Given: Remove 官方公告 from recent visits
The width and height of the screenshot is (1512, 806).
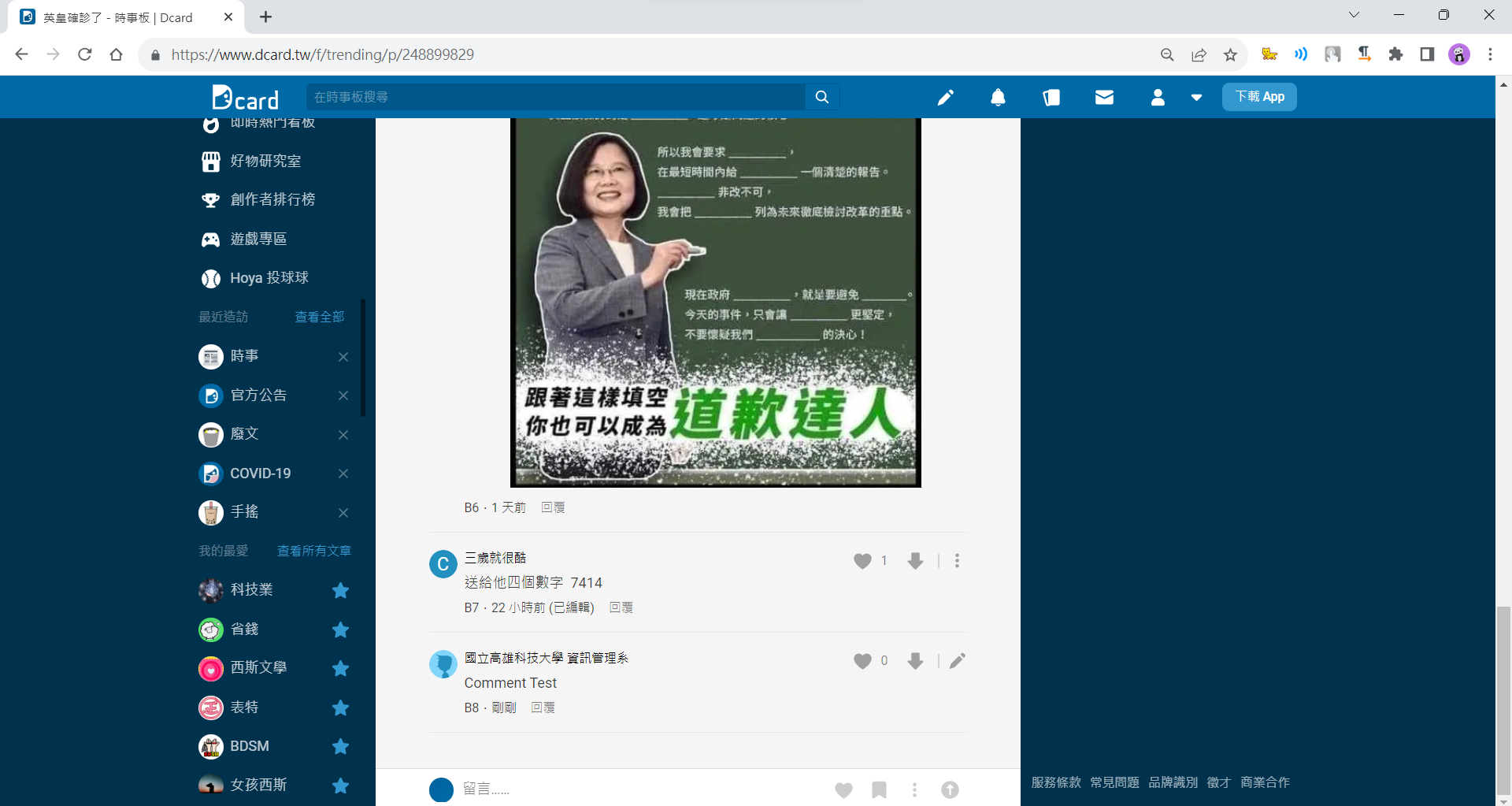Looking at the screenshot, I should click(343, 396).
